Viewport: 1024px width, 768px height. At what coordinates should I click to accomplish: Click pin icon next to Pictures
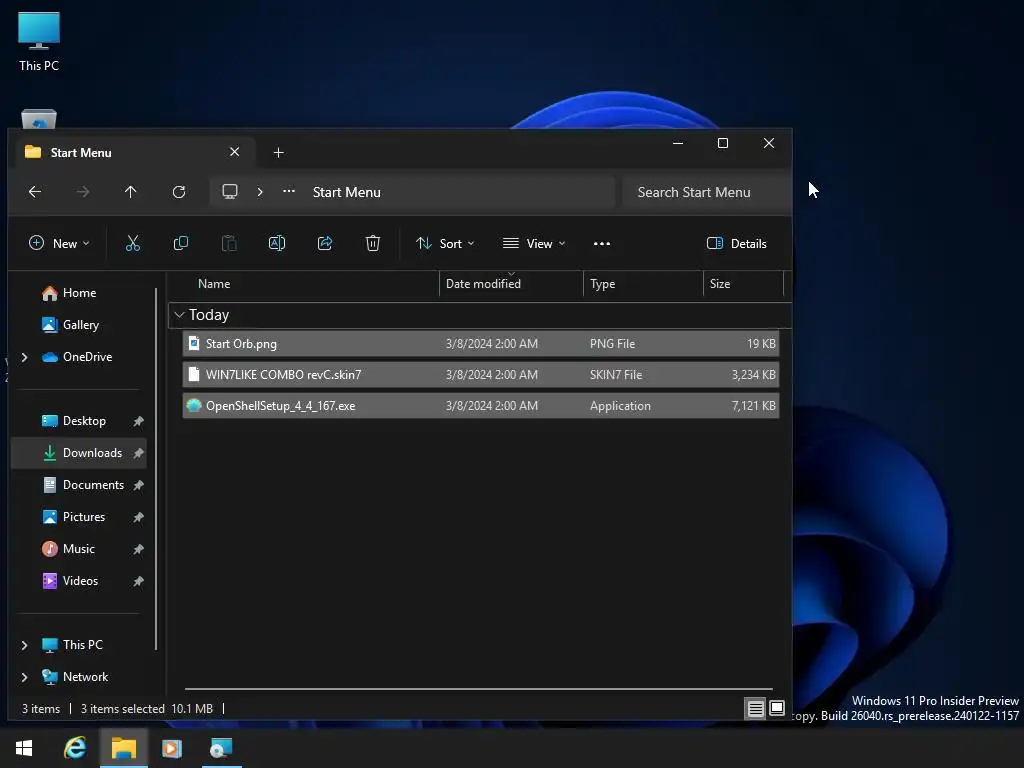pyautogui.click(x=138, y=517)
